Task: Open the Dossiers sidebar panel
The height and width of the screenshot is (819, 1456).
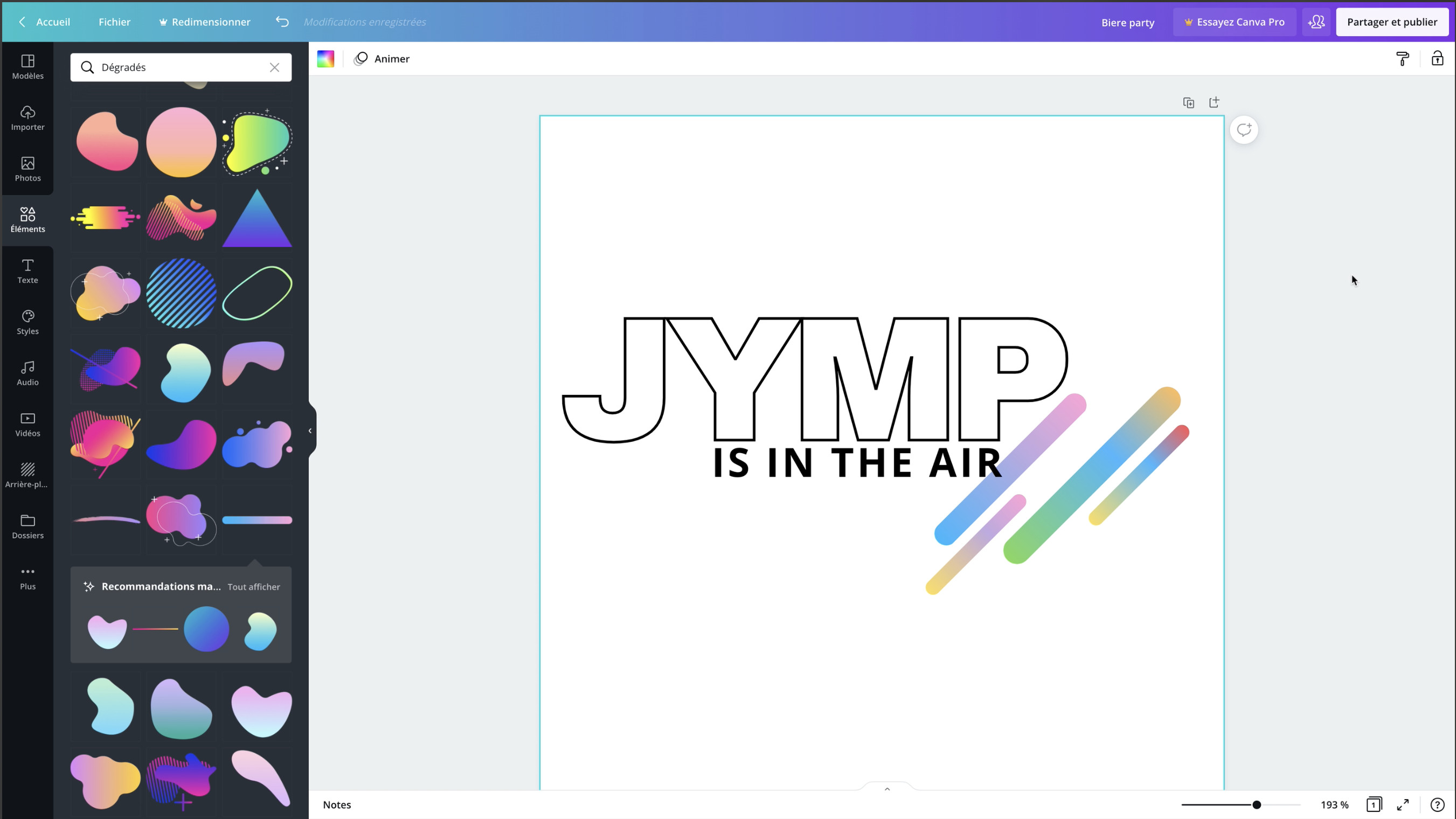Action: [27, 526]
